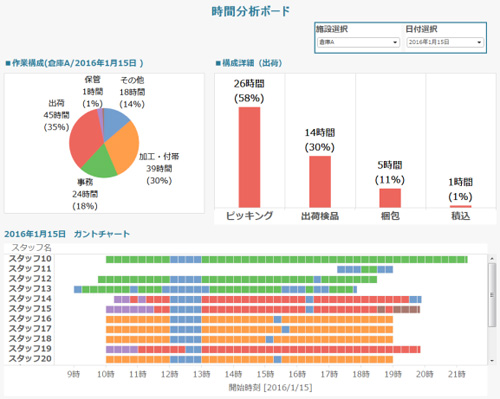Select the スタッフ20 row label
This screenshot has width=500, height=399.
(30, 359)
